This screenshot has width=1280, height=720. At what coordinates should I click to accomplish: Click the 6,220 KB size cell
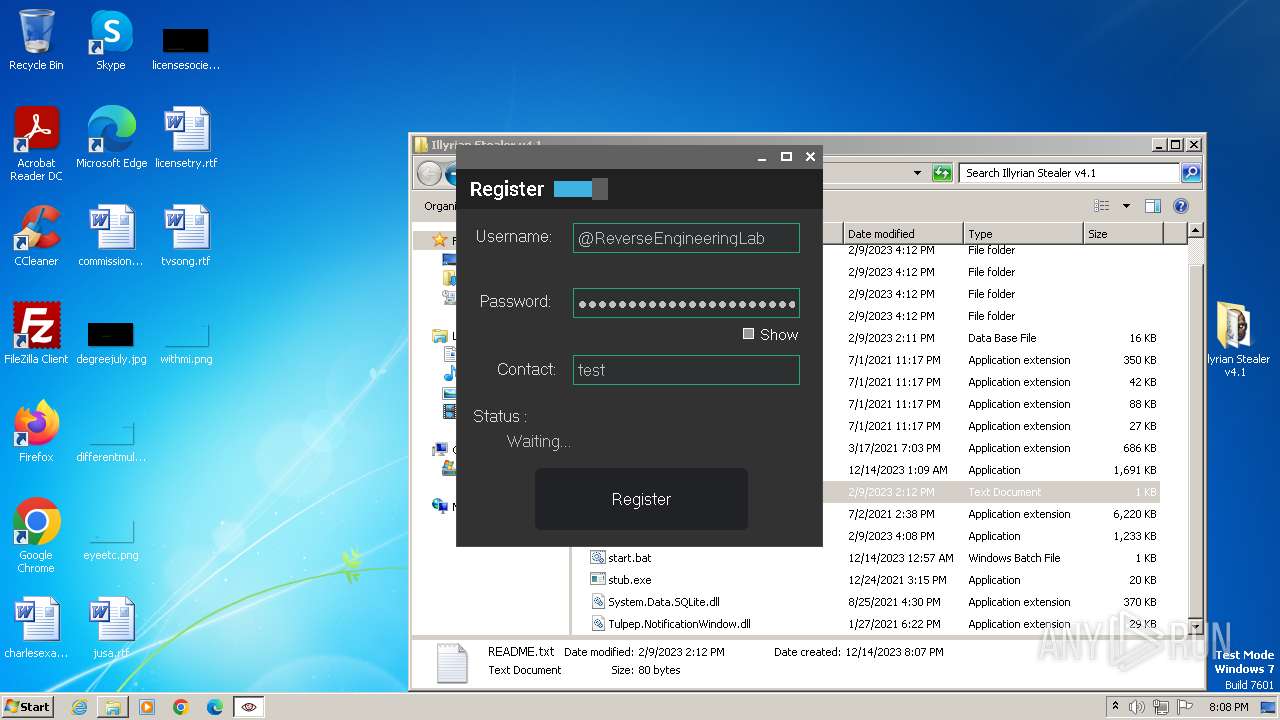[x=1135, y=514]
